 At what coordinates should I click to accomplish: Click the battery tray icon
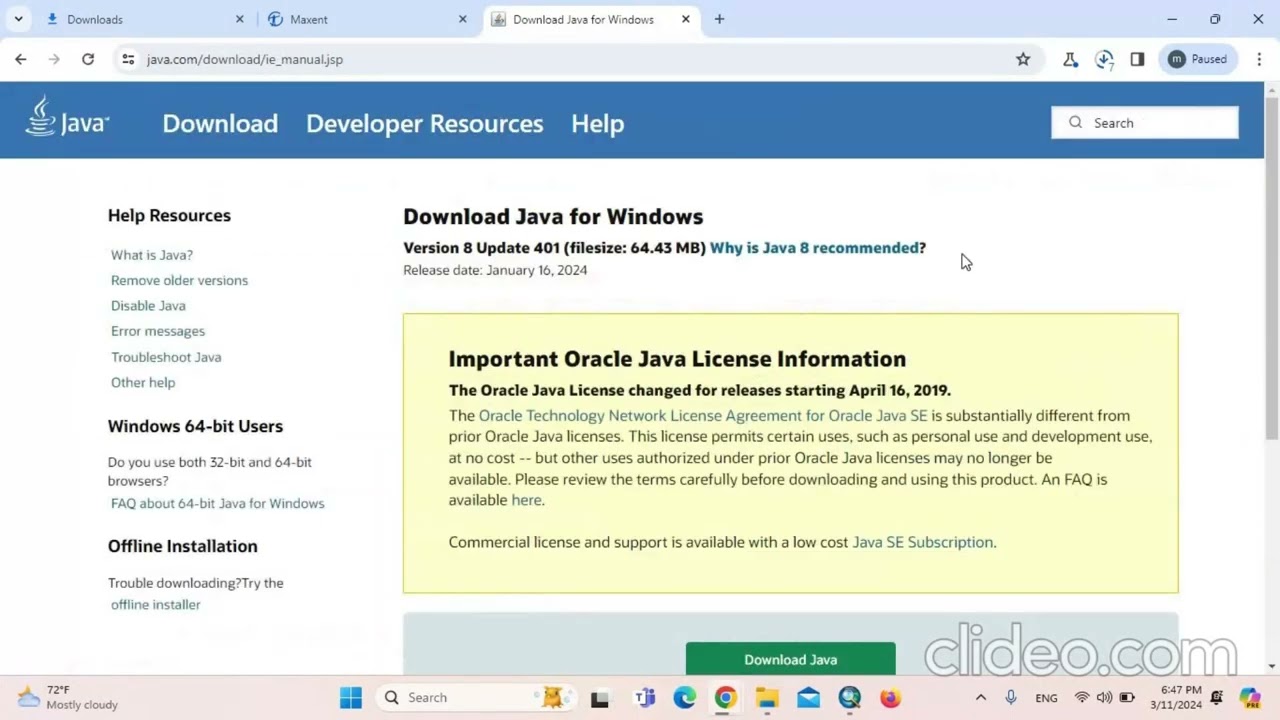tap(1127, 697)
